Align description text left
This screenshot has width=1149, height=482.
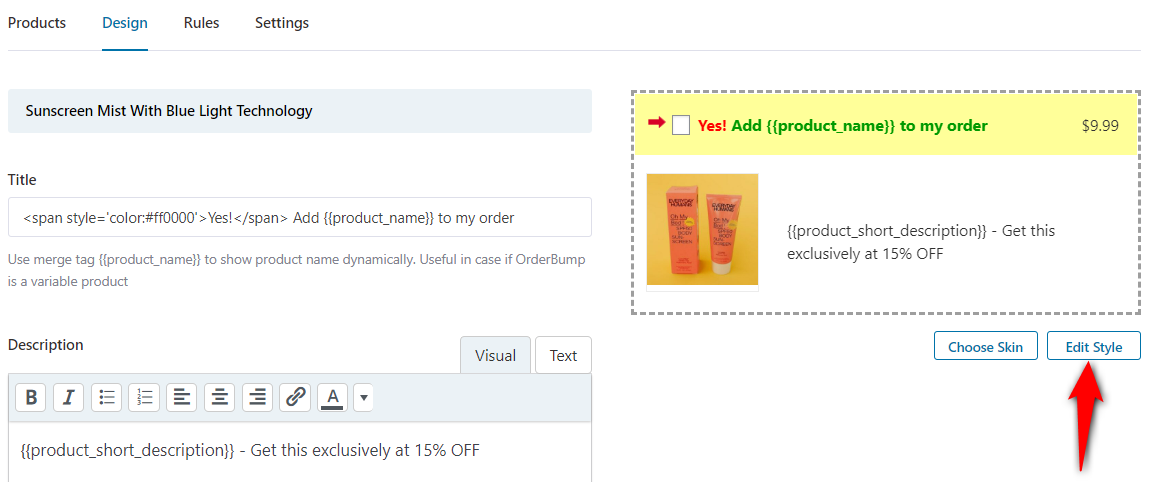pyautogui.click(x=182, y=397)
